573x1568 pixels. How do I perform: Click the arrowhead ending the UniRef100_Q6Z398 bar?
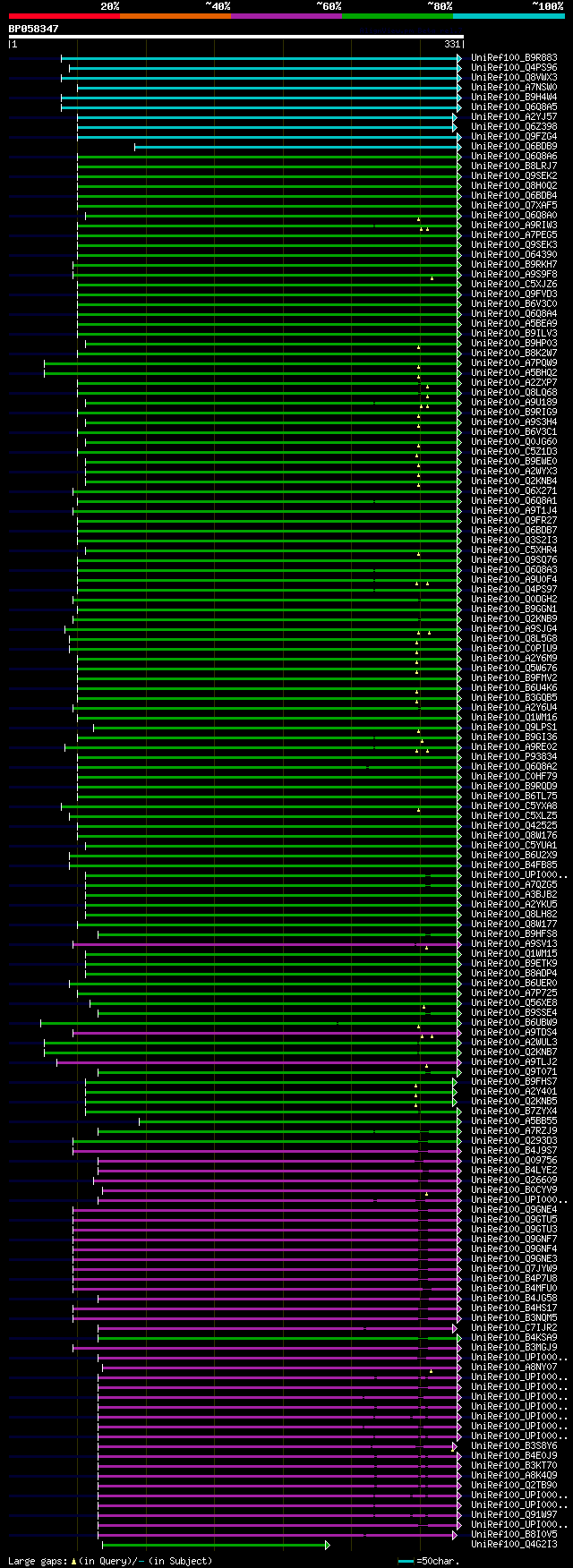pos(455,127)
